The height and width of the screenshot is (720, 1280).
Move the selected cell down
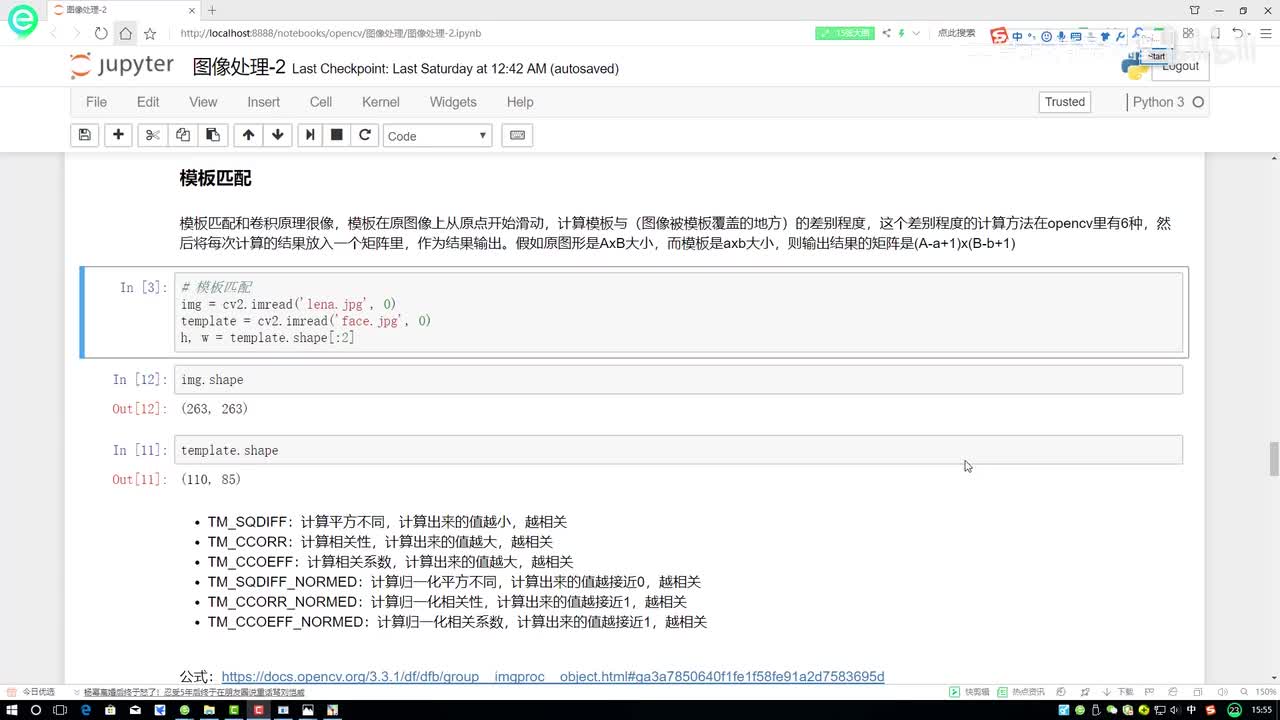tap(278, 135)
